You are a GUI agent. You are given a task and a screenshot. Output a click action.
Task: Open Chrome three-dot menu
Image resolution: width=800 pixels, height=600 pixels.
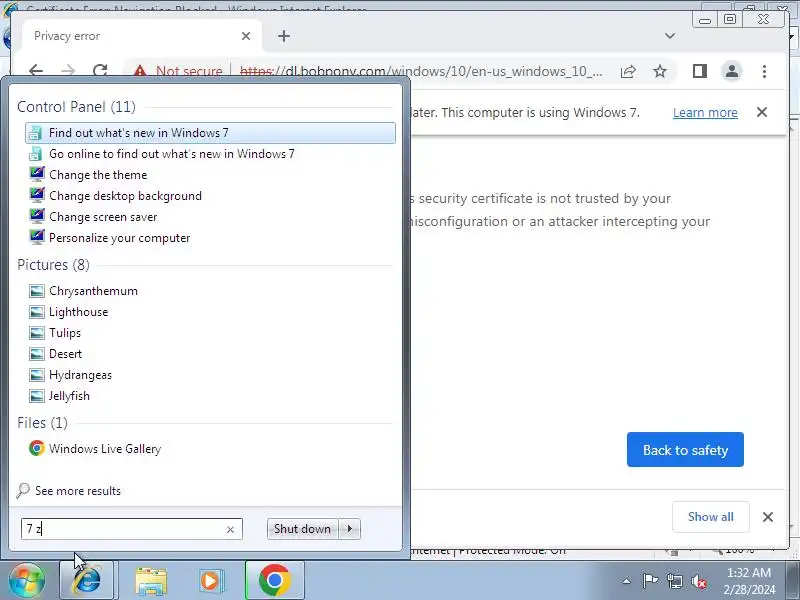[x=764, y=71]
